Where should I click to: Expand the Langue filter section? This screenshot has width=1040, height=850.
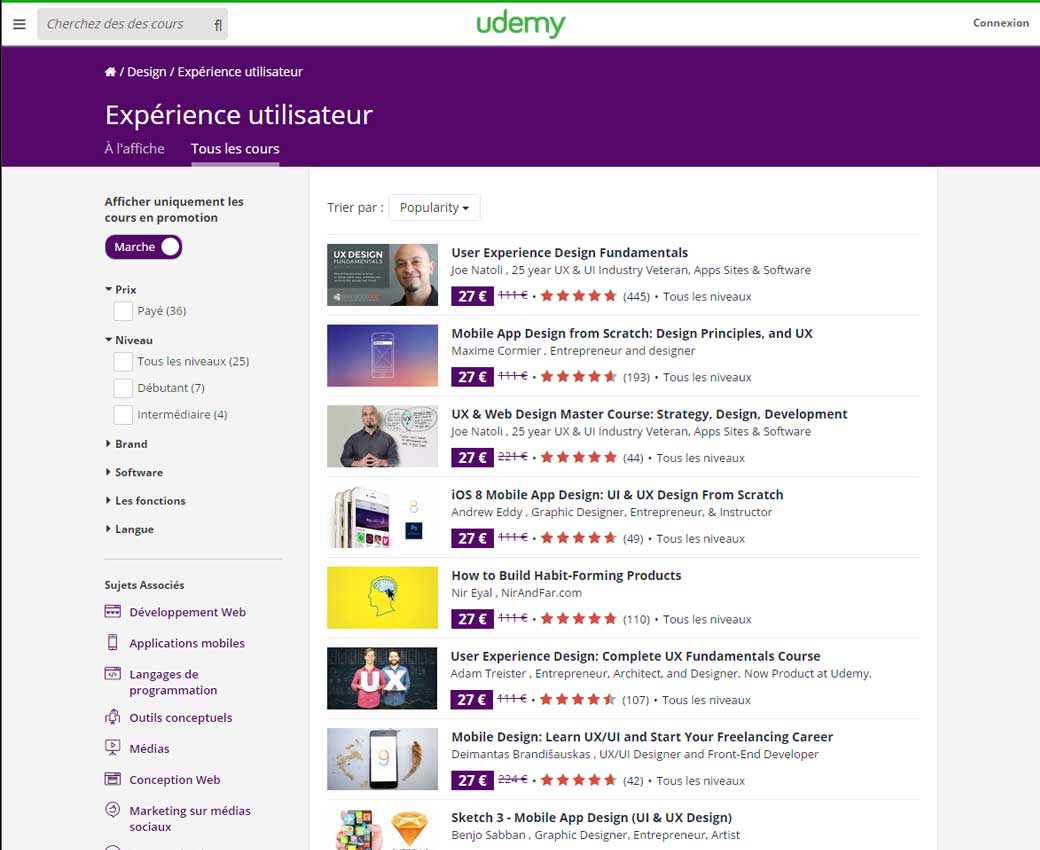[133, 529]
